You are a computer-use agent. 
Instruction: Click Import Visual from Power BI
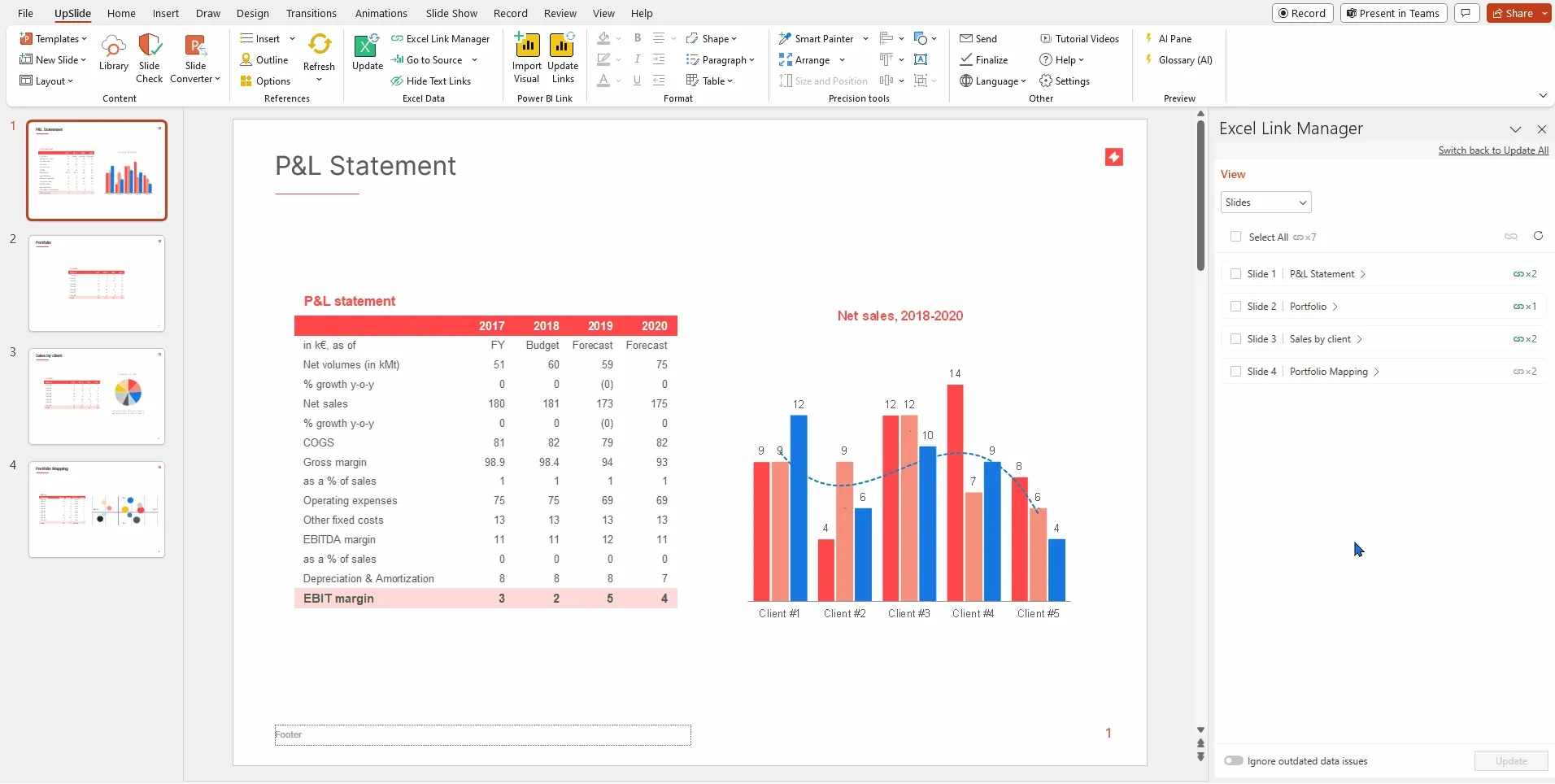pyautogui.click(x=527, y=59)
